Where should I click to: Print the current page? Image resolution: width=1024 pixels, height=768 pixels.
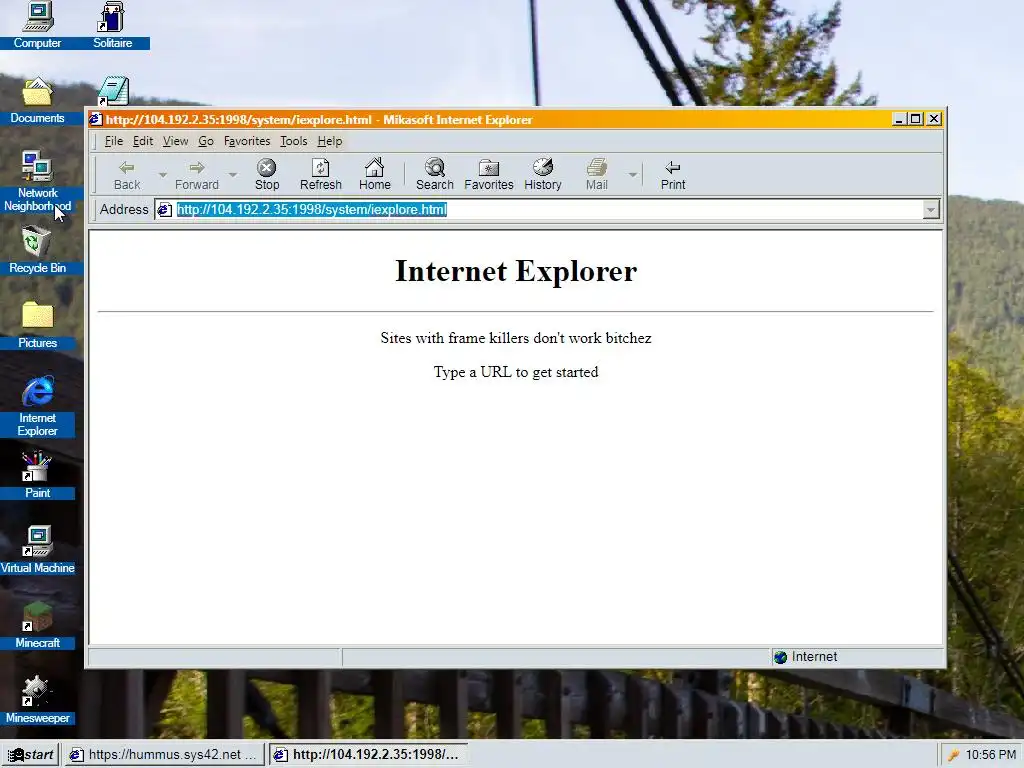673,175
